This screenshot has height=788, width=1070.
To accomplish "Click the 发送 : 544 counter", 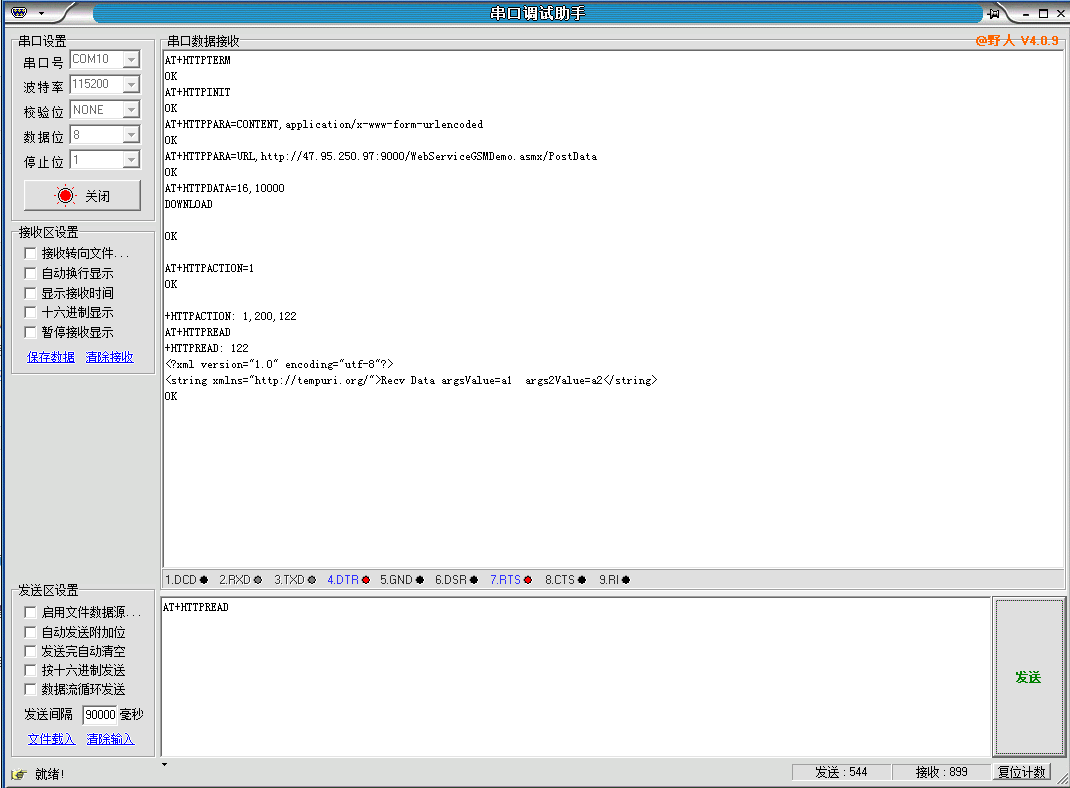I will coord(841,772).
